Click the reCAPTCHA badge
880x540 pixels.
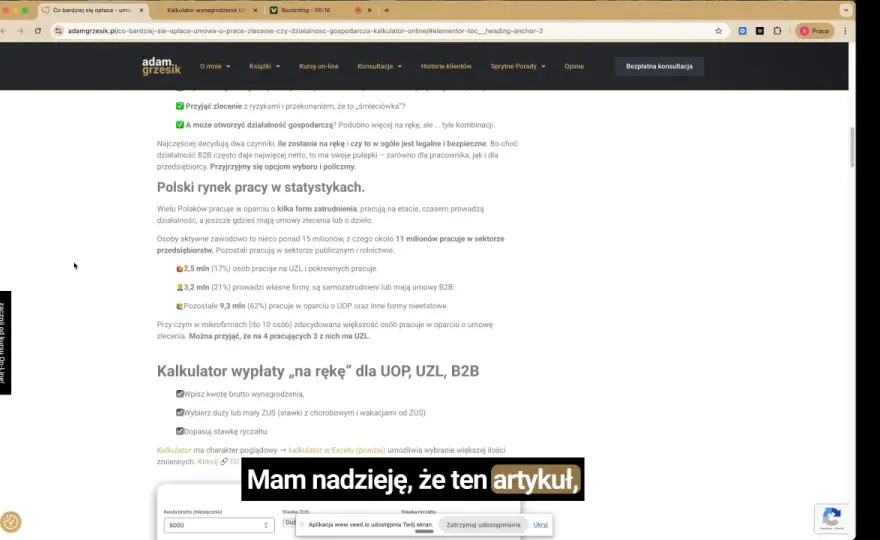831,518
